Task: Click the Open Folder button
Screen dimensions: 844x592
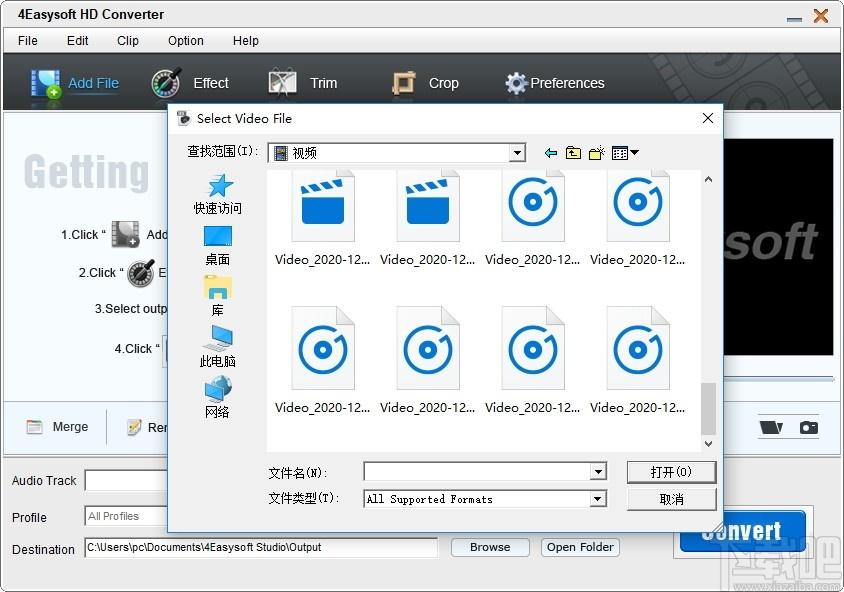Action: pyautogui.click(x=580, y=547)
